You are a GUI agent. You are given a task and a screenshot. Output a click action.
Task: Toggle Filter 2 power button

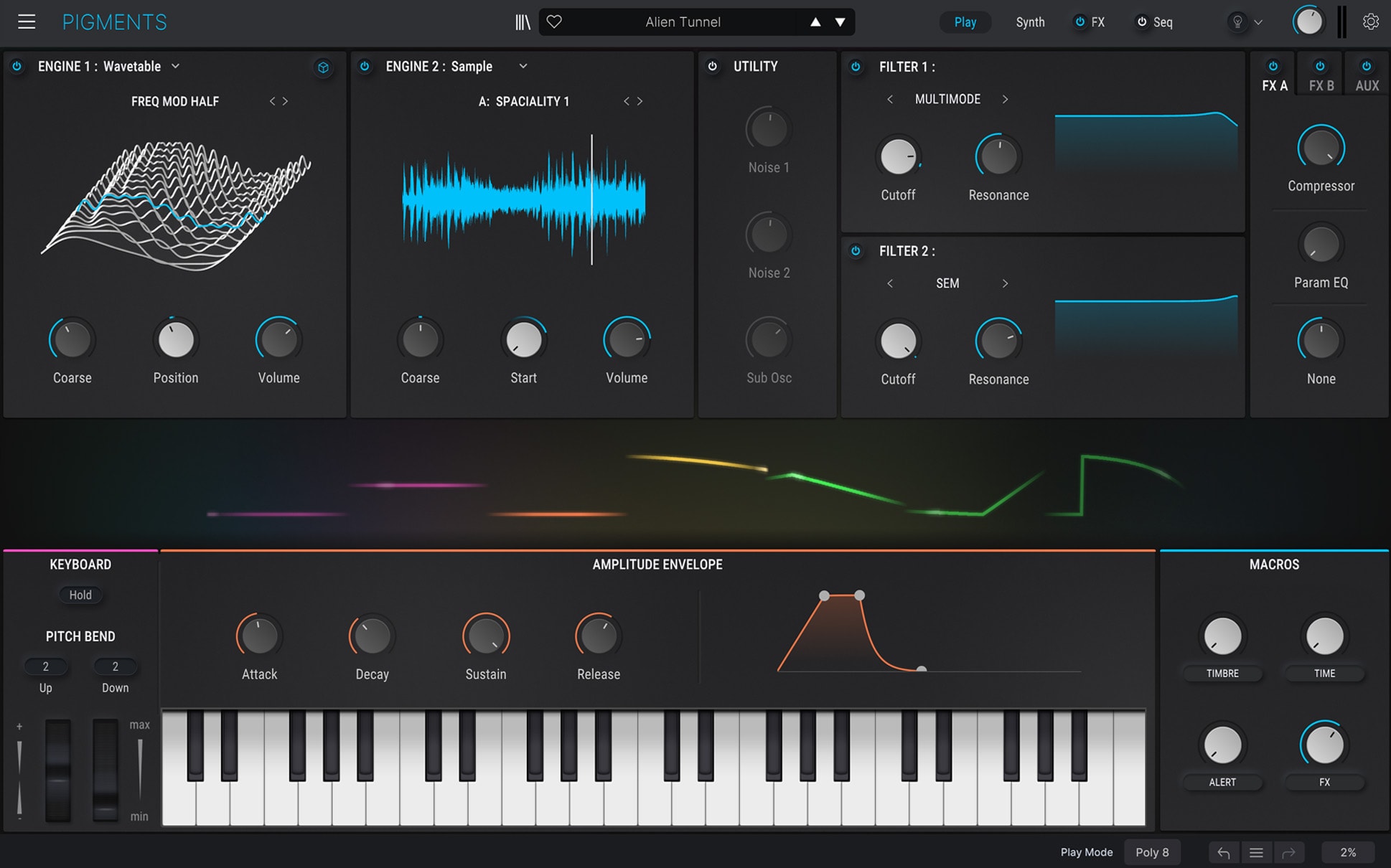[x=856, y=251]
